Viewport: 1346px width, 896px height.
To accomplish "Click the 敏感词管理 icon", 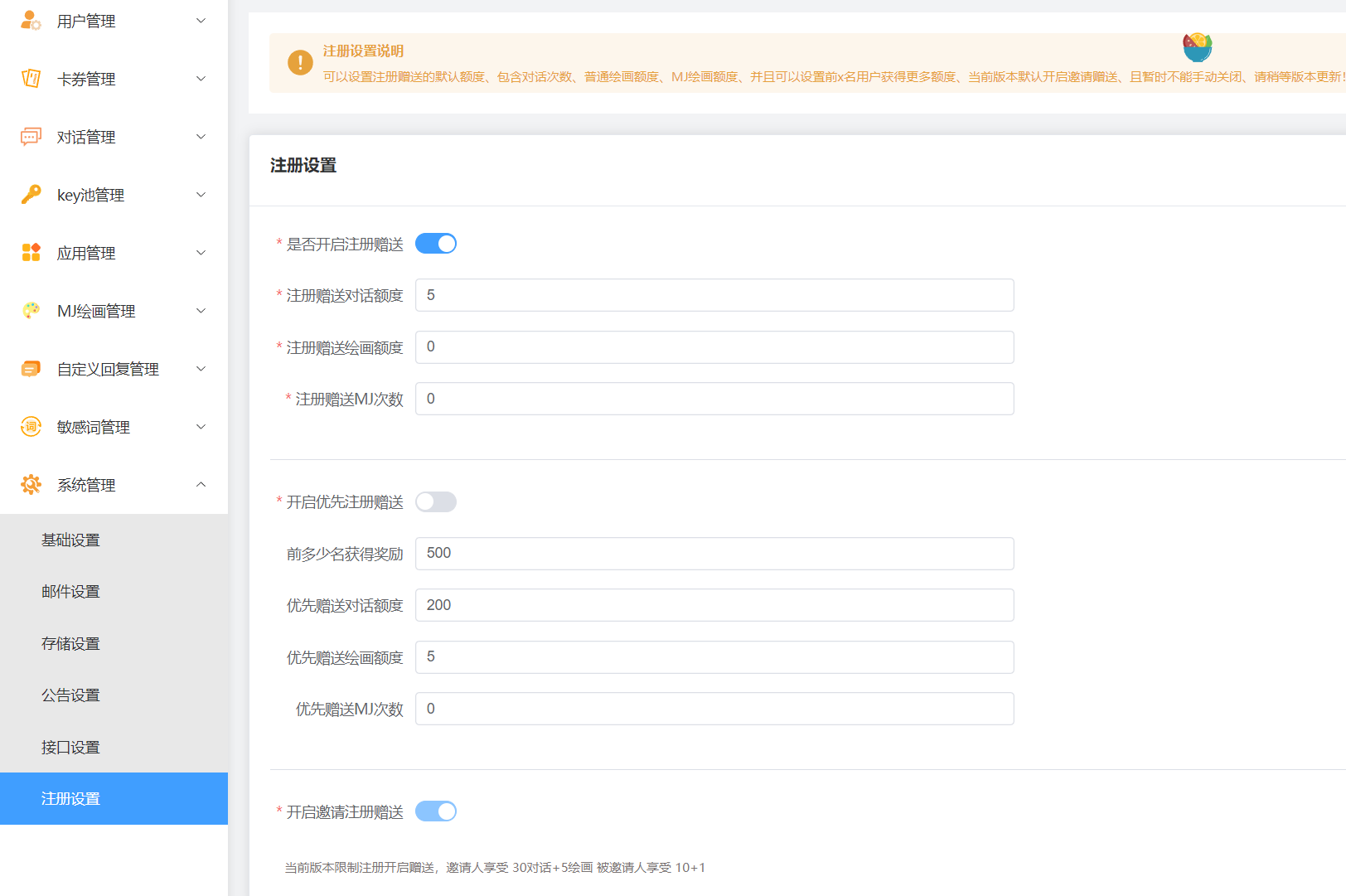I will [x=31, y=427].
